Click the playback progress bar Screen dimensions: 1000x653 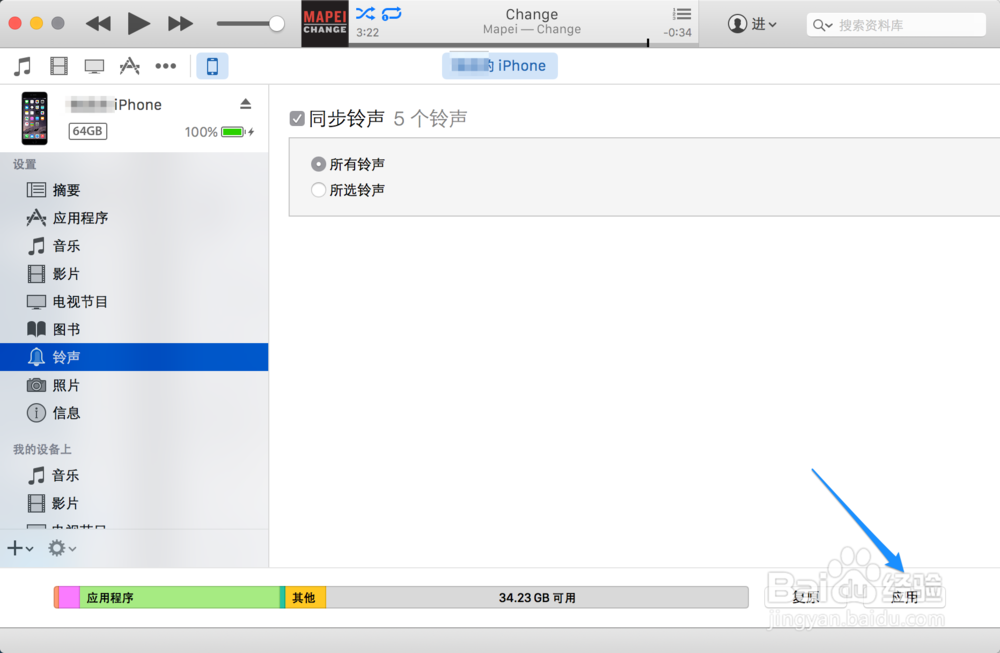[x=523, y=44]
